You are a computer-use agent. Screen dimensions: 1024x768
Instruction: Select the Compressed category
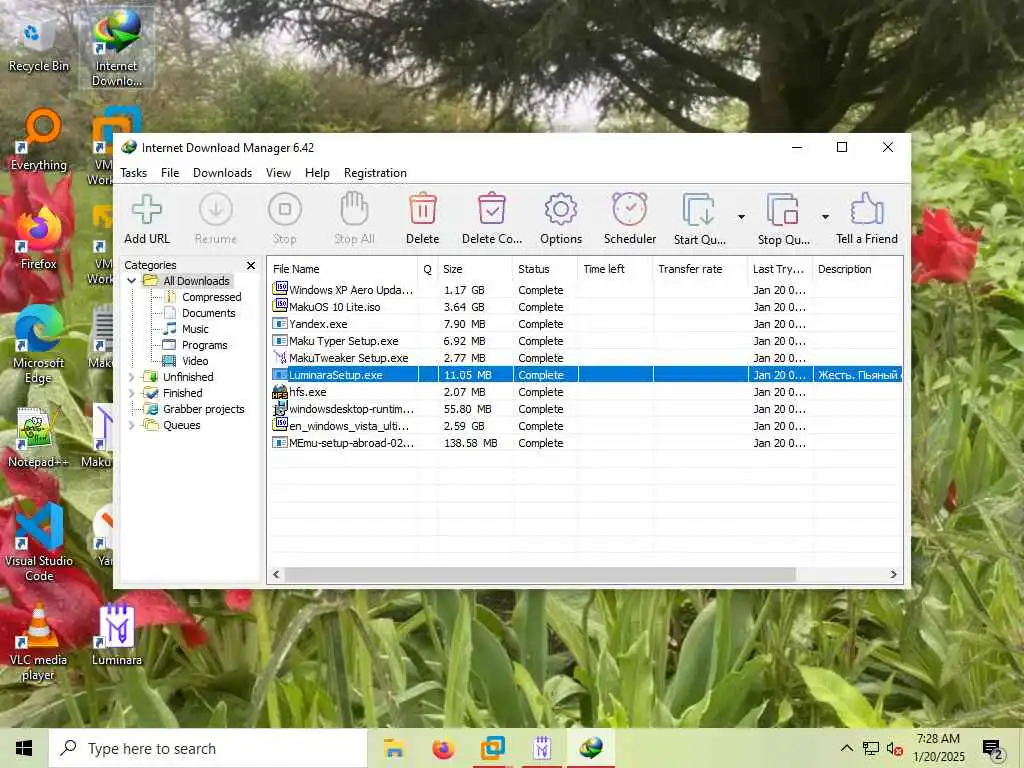(x=212, y=297)
